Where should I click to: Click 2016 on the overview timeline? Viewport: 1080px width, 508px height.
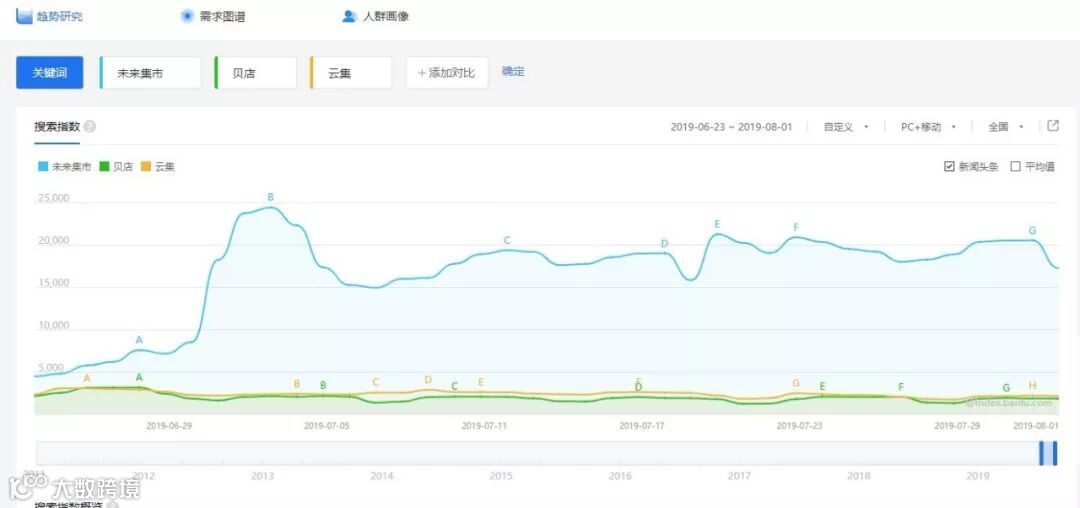coord(620,476)
